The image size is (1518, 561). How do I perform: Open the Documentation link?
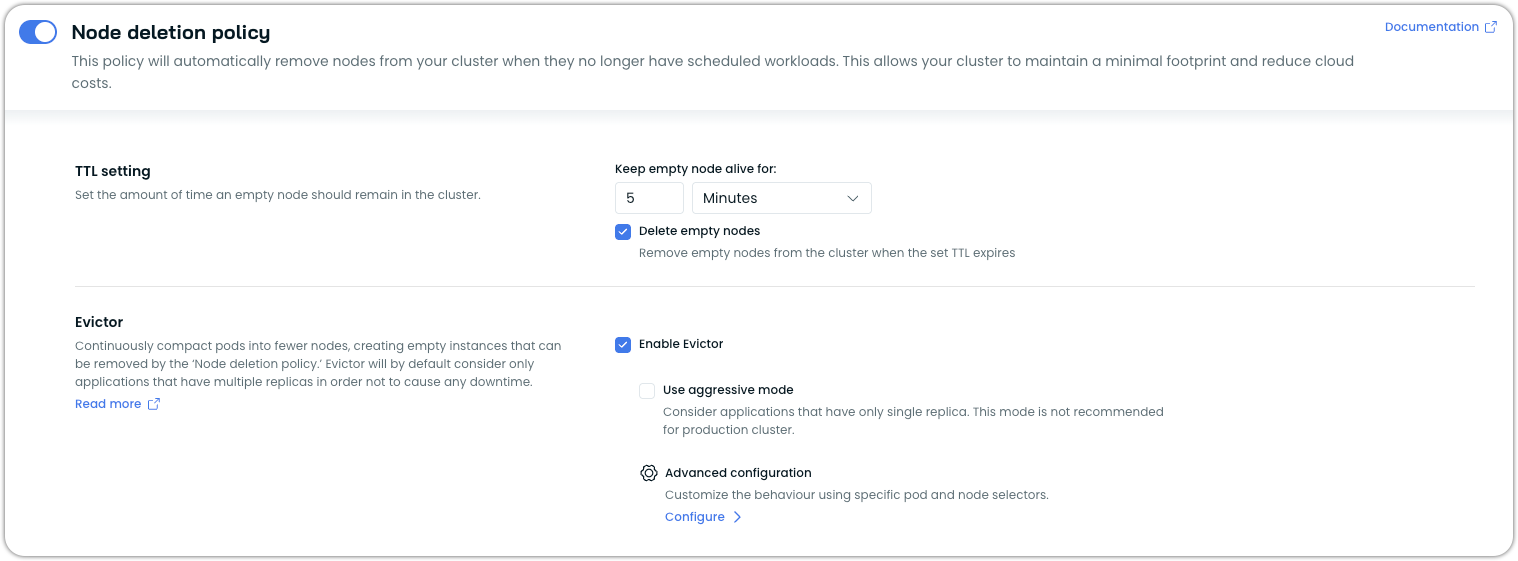pos(1431,27)
